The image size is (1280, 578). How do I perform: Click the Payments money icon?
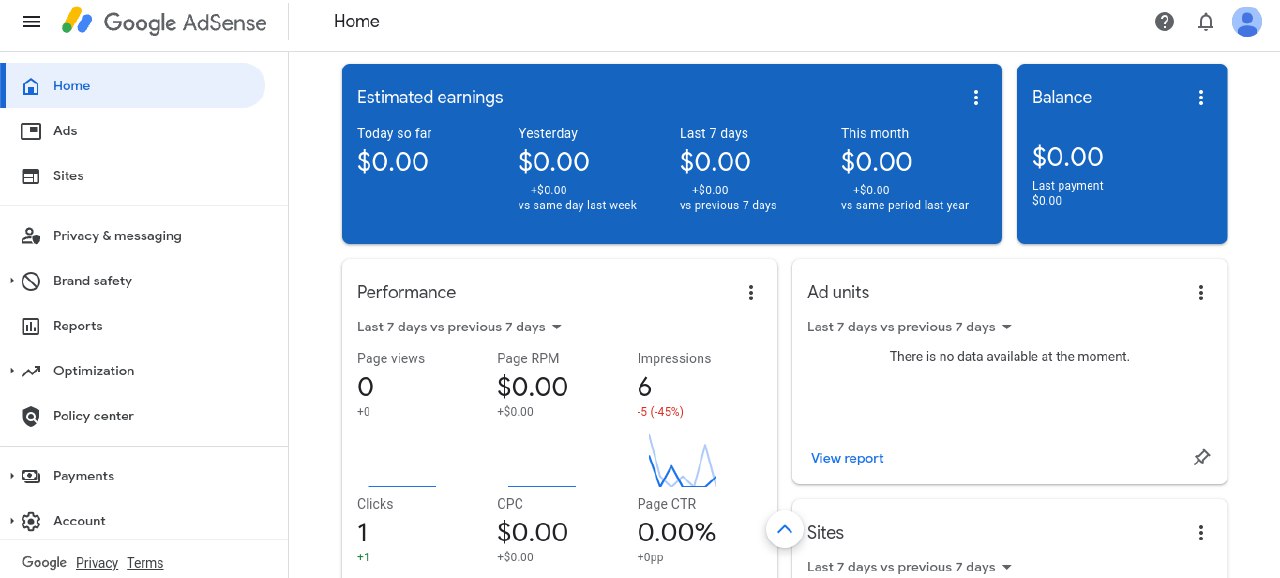coord(31,476)
